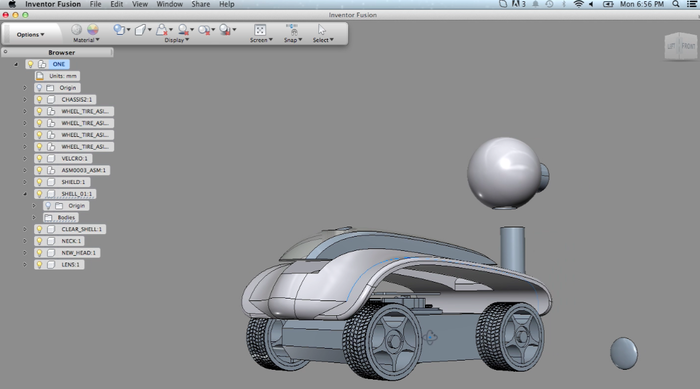Click the ASM0003_ASM:1 assembly icon
Screen dimensions: 700x389
point(51,170)
